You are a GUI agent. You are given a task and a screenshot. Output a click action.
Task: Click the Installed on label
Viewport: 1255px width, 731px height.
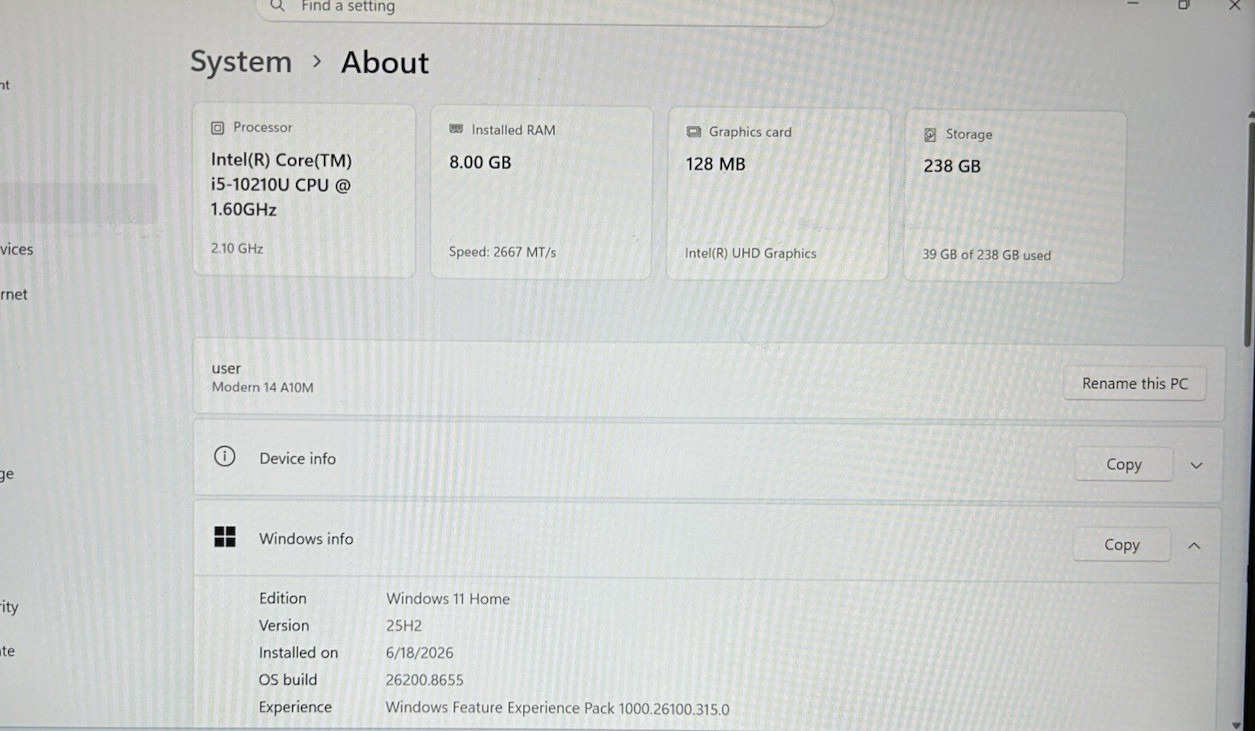point(299,653)
